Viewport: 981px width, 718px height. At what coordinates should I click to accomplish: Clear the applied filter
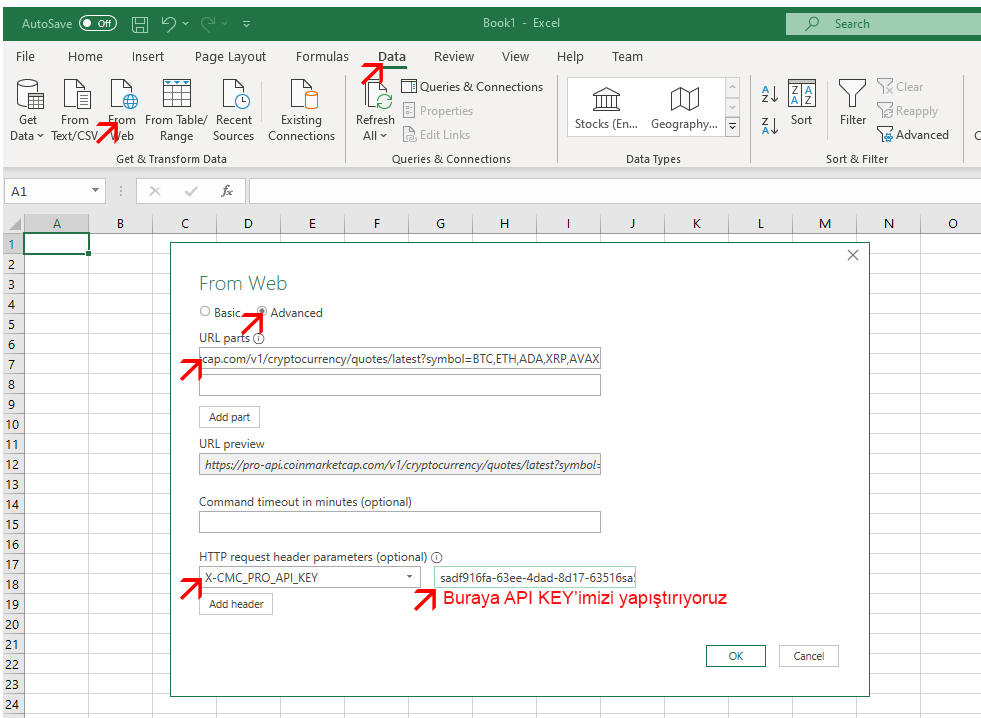(900, 86)
